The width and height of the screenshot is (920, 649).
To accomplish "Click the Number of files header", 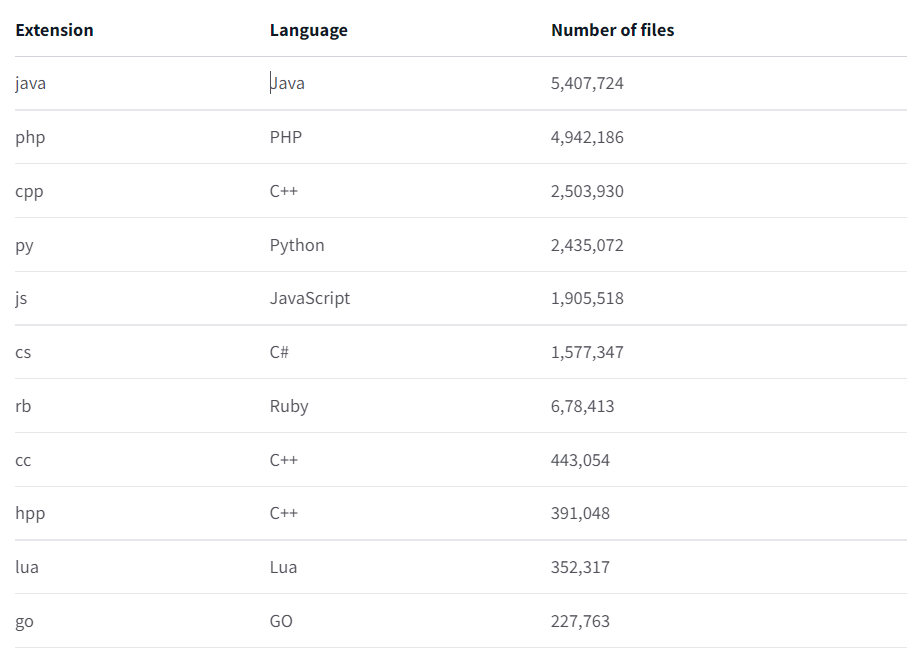I will point(612,30).
